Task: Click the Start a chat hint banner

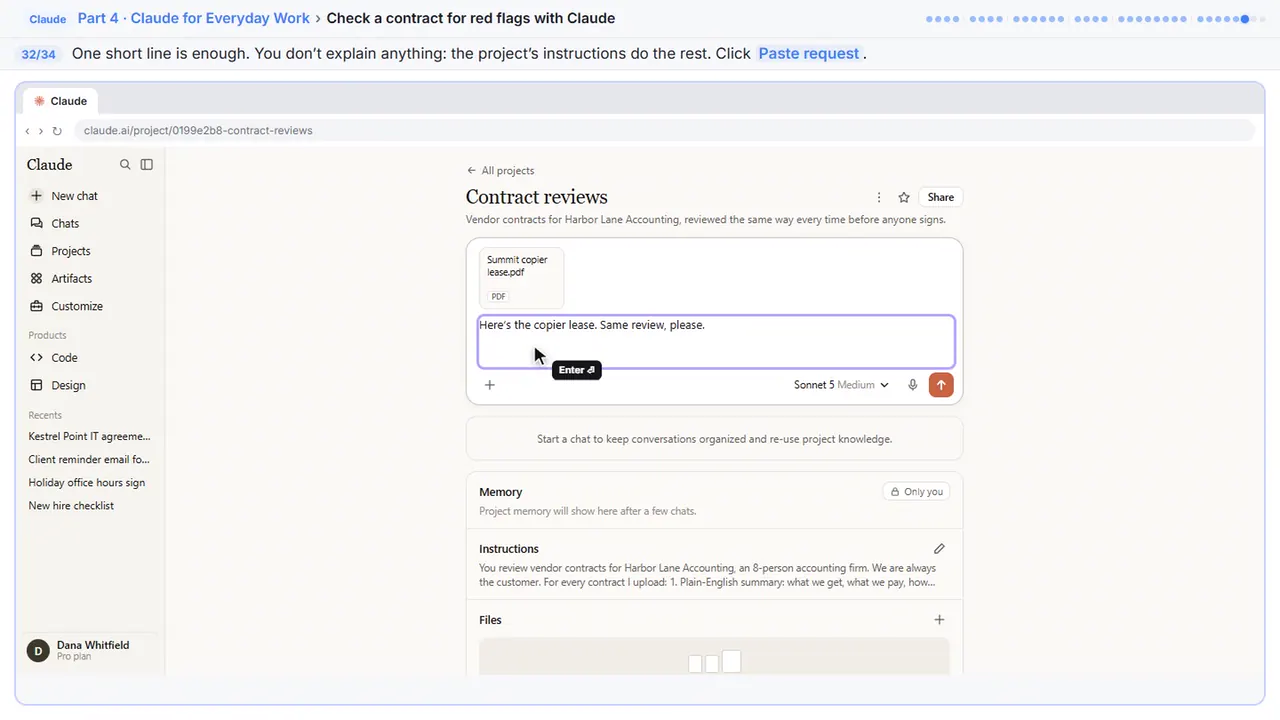Action: click(714, 439)
